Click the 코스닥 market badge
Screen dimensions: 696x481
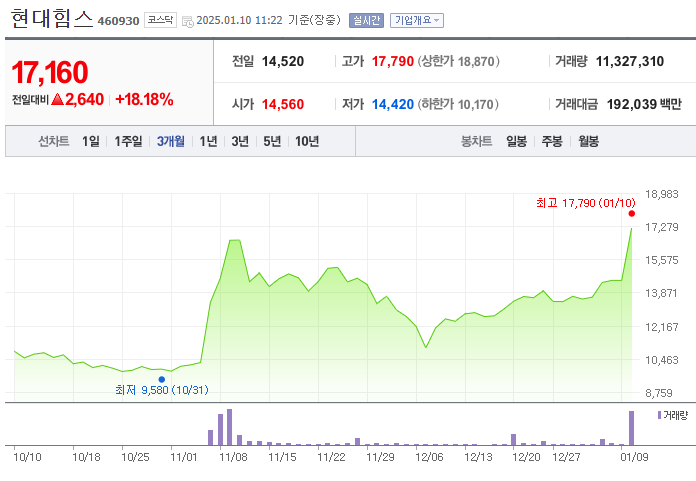tap(160, 20)
